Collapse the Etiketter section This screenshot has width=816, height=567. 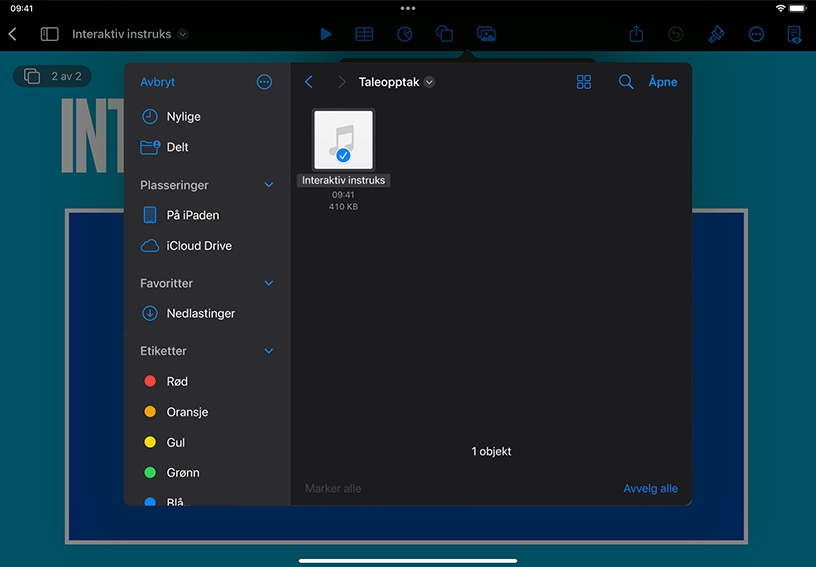(269, 351)
